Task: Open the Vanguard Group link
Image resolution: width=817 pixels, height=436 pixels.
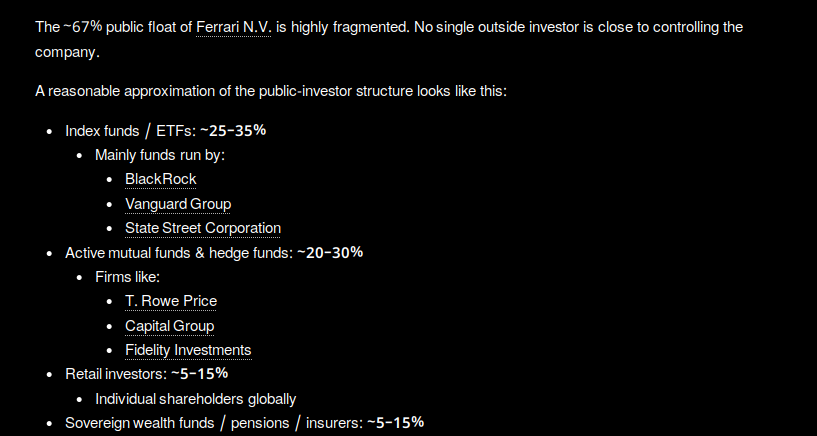Action: tap(178, 204)
